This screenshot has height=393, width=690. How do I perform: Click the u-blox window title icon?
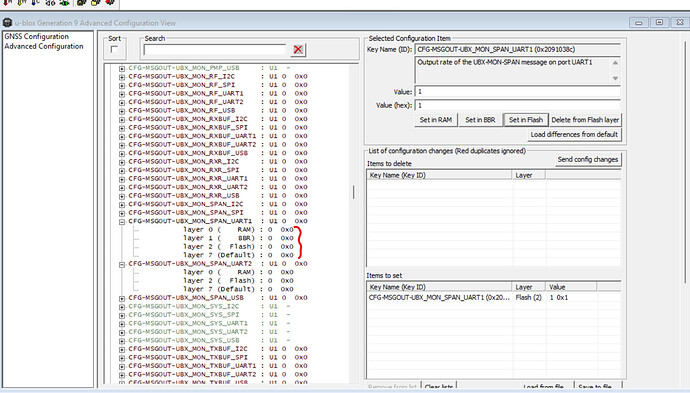click(x=7, y=22)
